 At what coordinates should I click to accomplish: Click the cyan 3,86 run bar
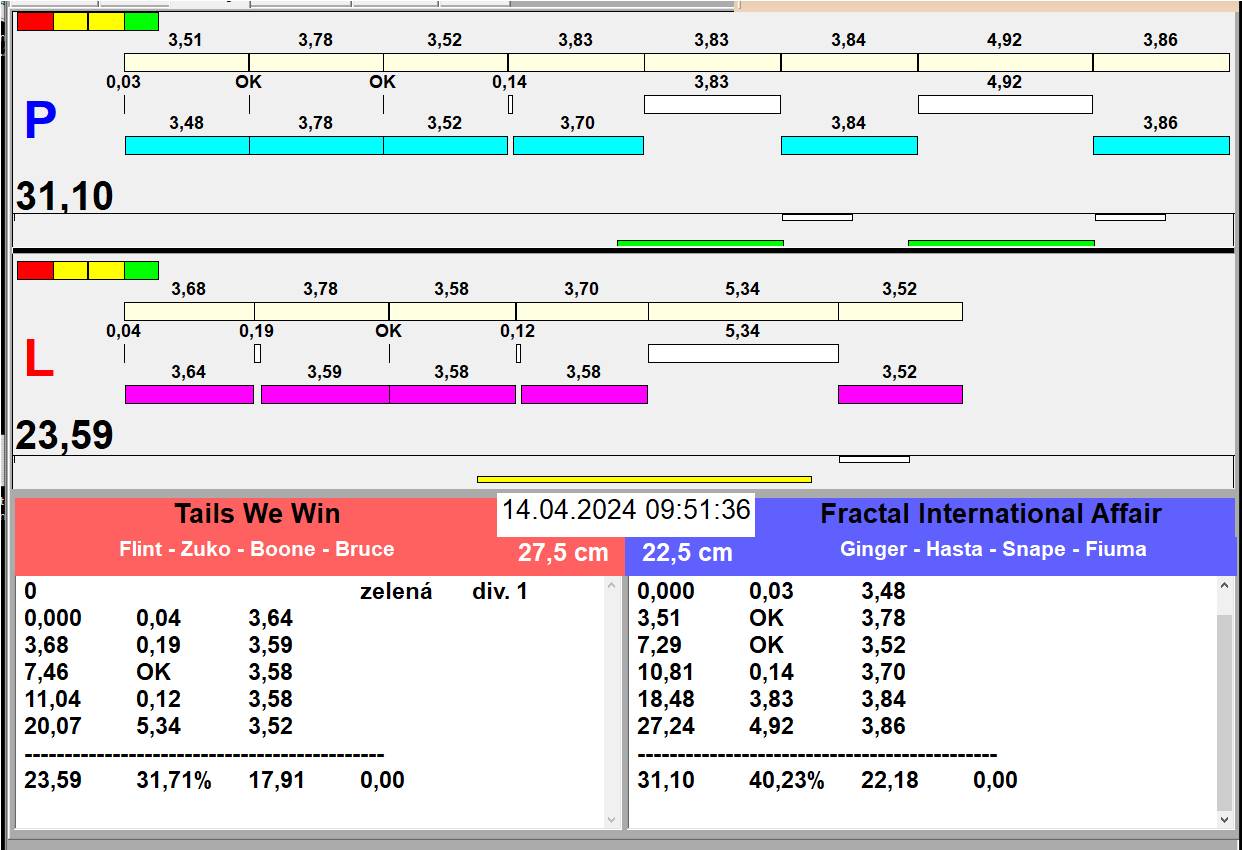pos(1160,146)
